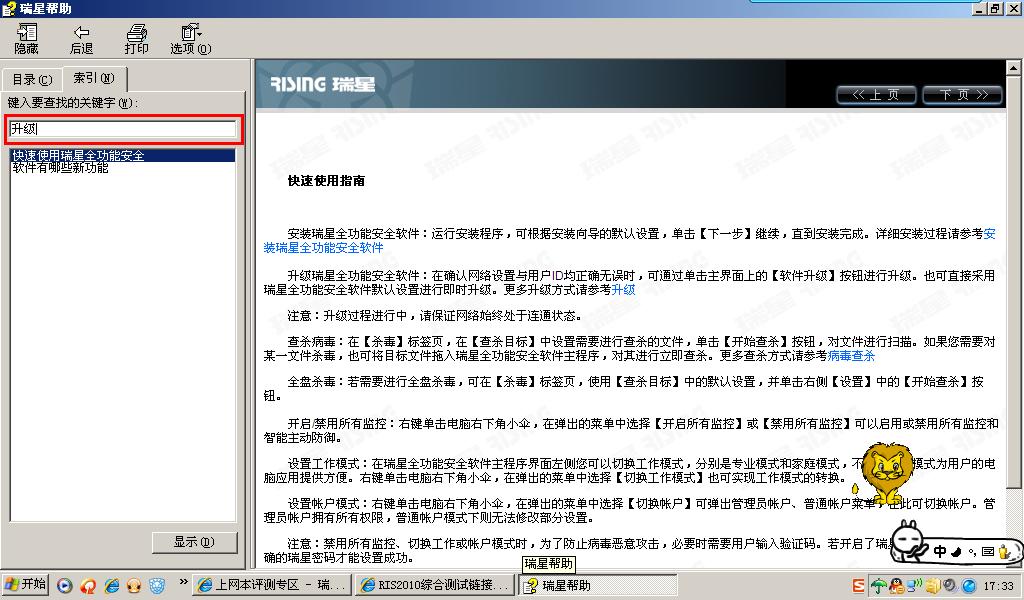This screenshot has height=600, width=1024.
Task: Go to next page with 下页 button
Action: (962, 95)
